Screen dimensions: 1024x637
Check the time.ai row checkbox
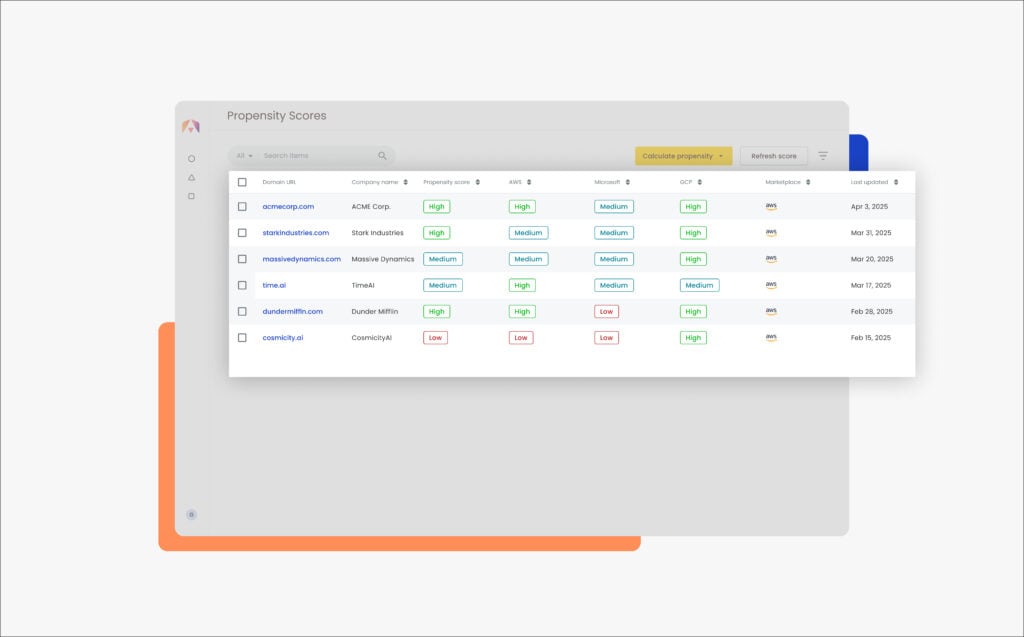click(x=242, y=285)
